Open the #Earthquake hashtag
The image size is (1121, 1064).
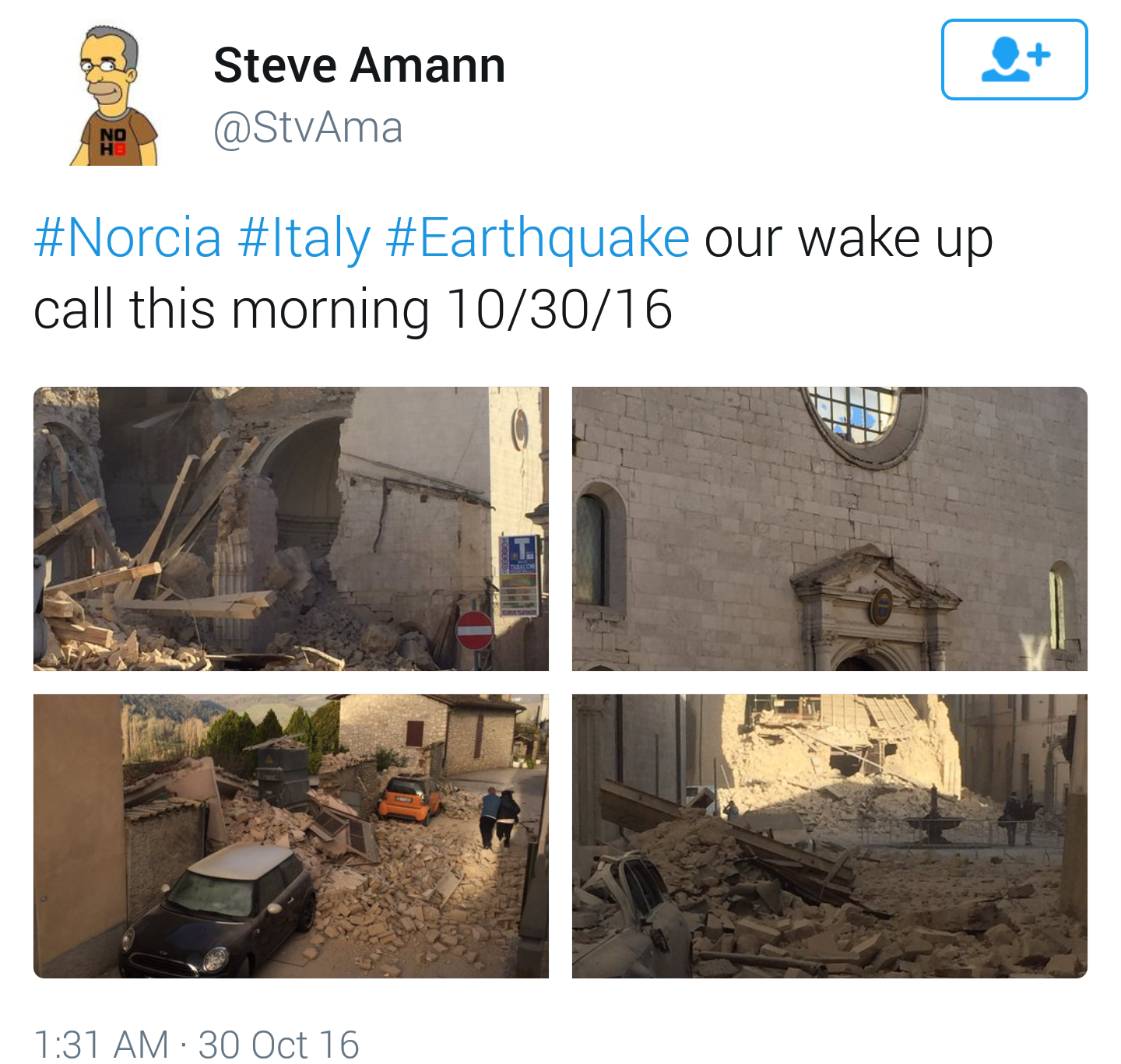537,237
